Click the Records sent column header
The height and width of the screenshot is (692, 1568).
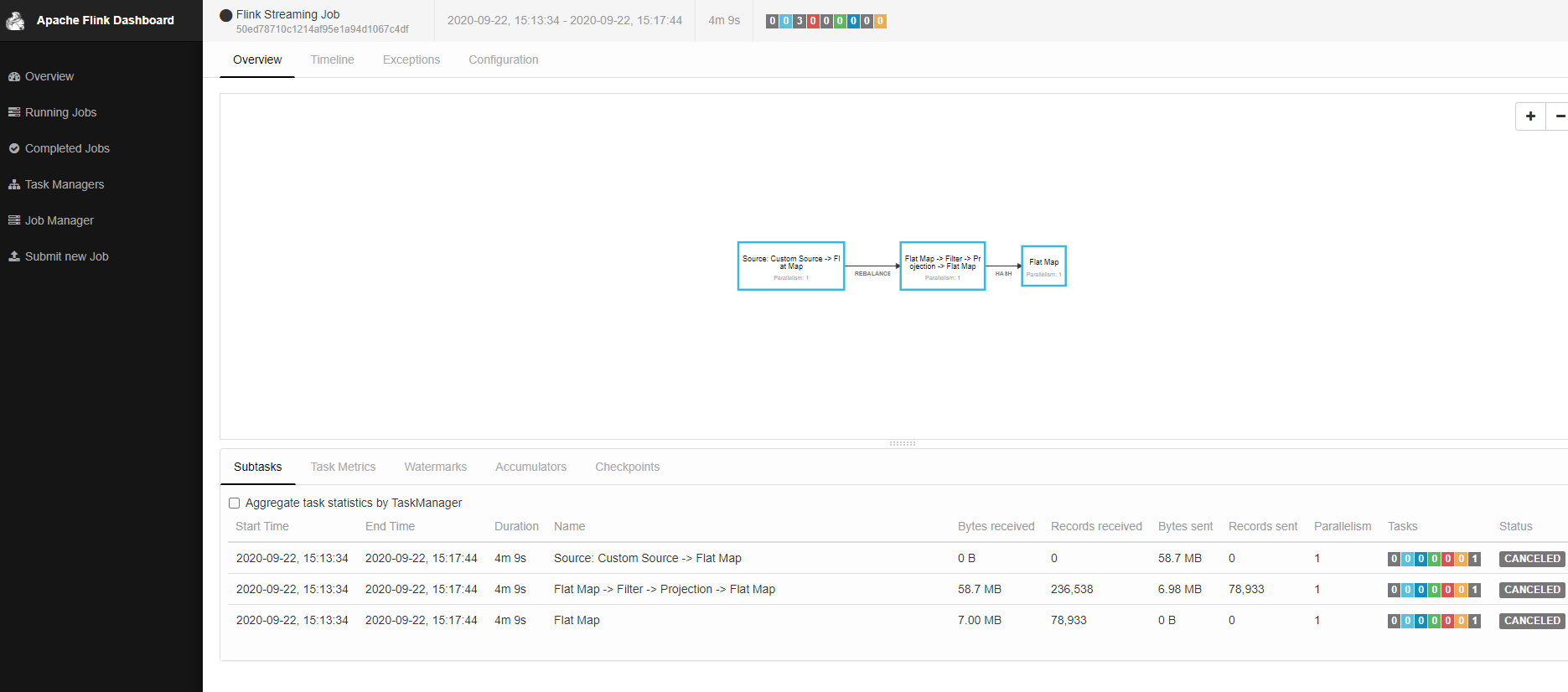click(1263, 526)
